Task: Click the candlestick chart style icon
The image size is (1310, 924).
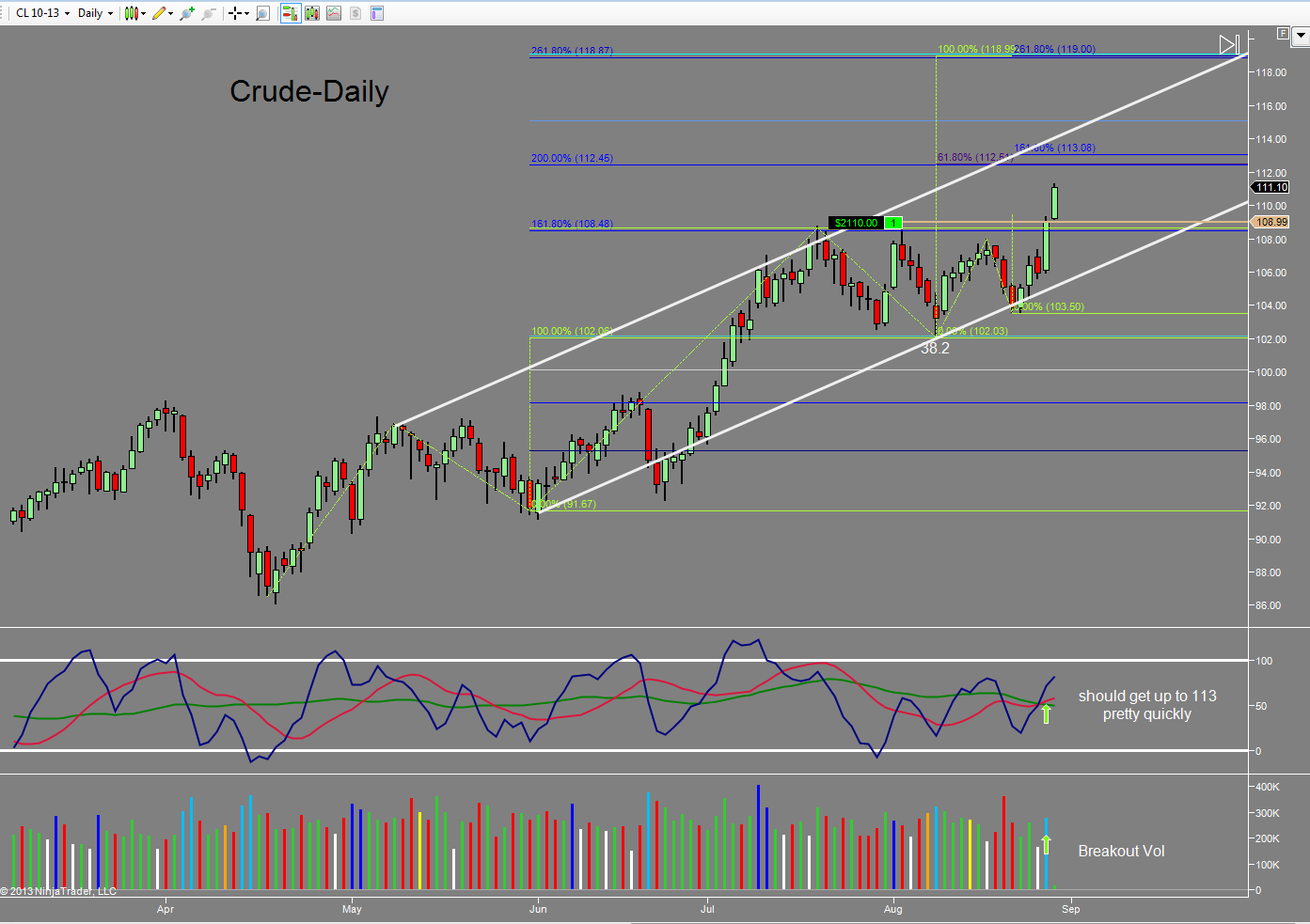Action: pos(131,13)
